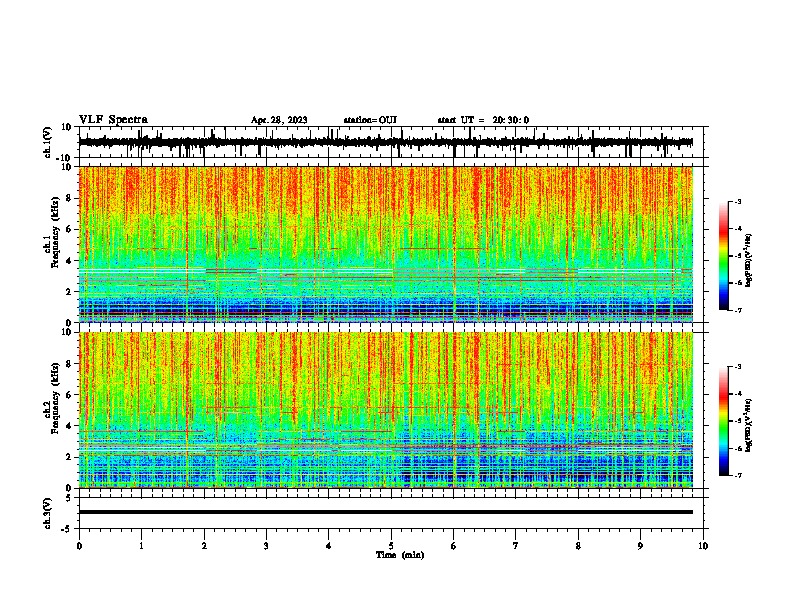Click the '4' tick label on ch.2 frequency axis
This screenshot has height=612, width=792.
69,426
